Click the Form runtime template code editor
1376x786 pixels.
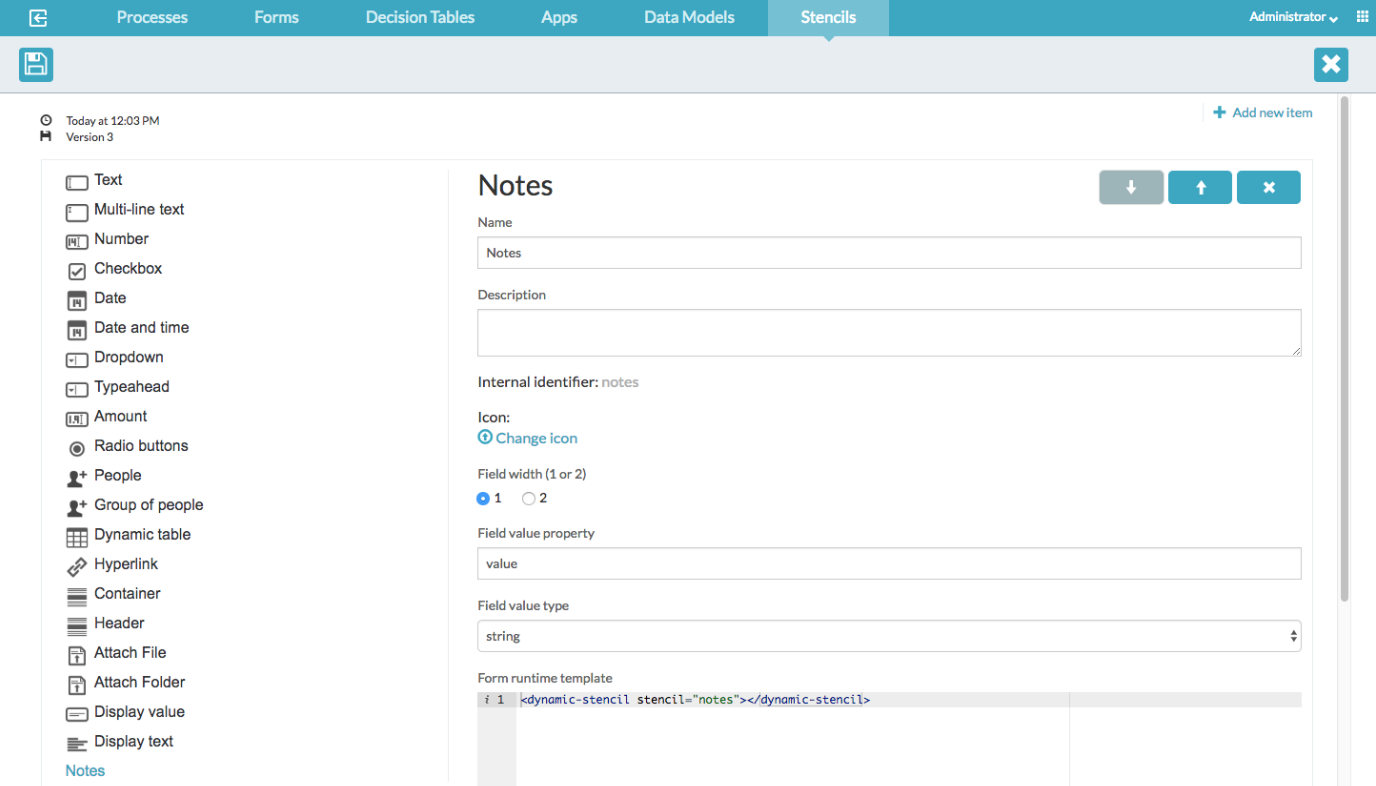[889, 739]
